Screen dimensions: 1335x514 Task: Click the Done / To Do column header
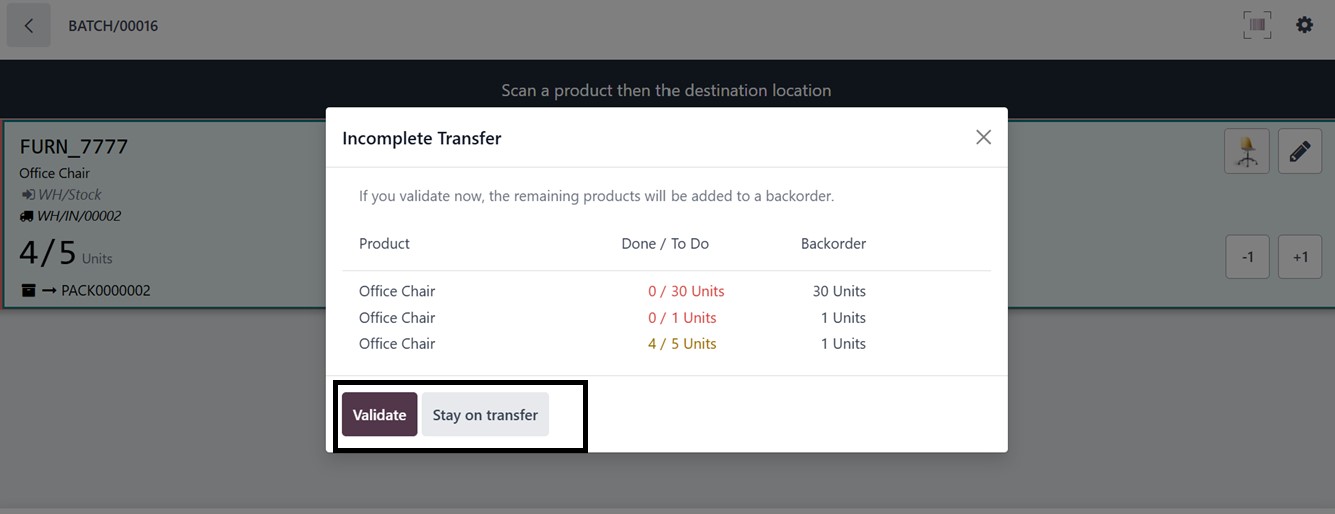point(665,243)
